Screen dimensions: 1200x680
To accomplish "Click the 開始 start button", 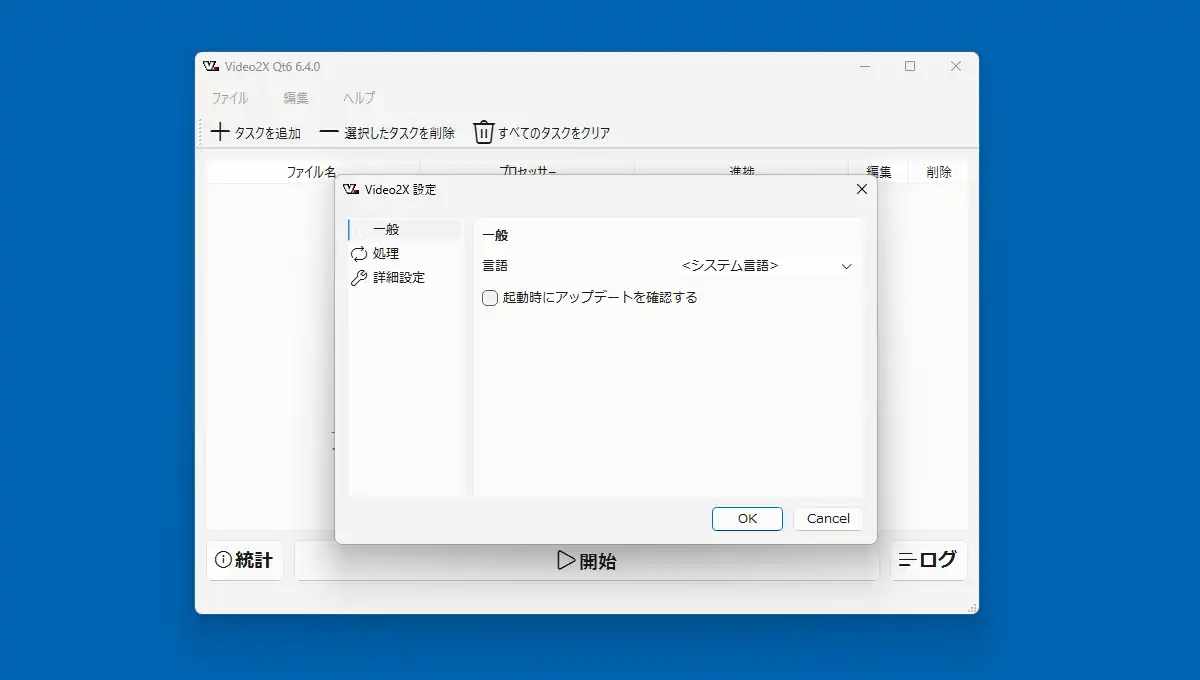I will pyautogui.click(x=586, y=561).
